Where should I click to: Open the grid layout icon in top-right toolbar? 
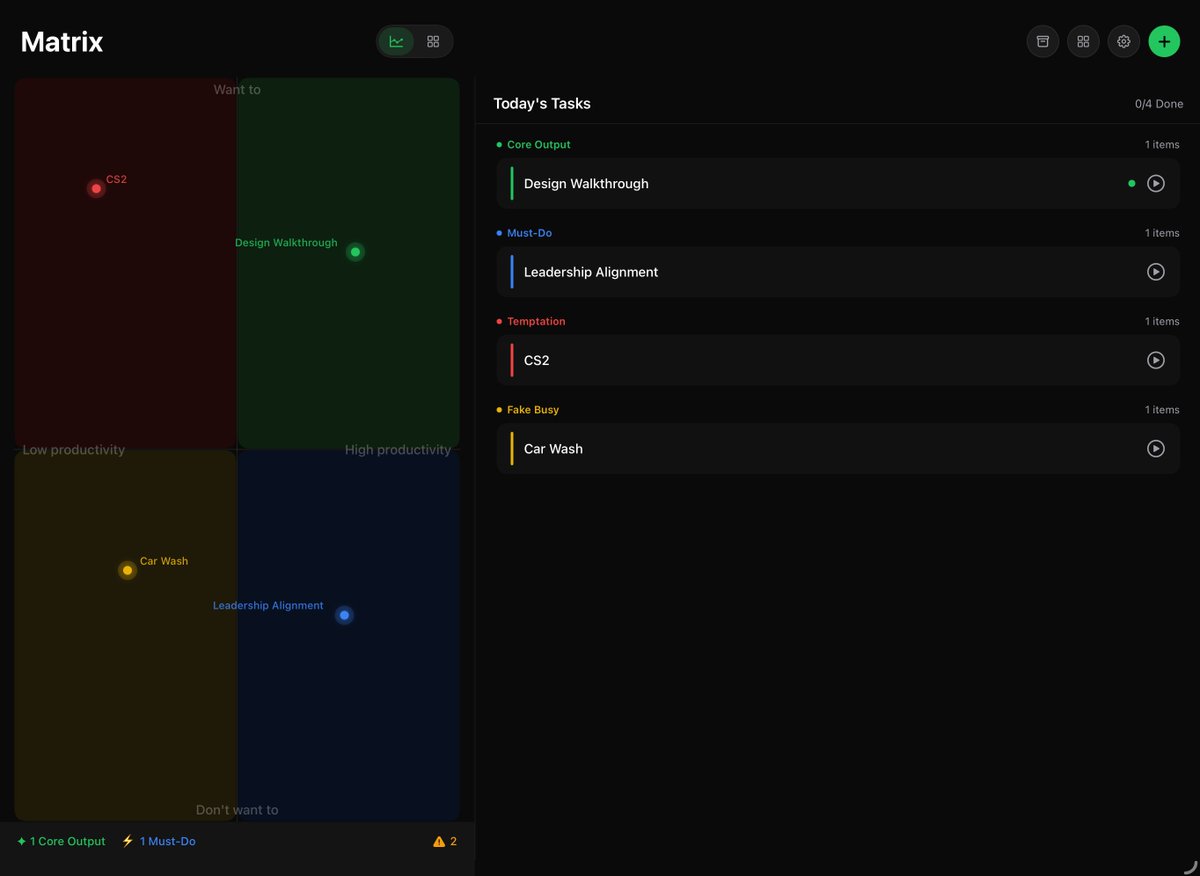coord(1083,41)
